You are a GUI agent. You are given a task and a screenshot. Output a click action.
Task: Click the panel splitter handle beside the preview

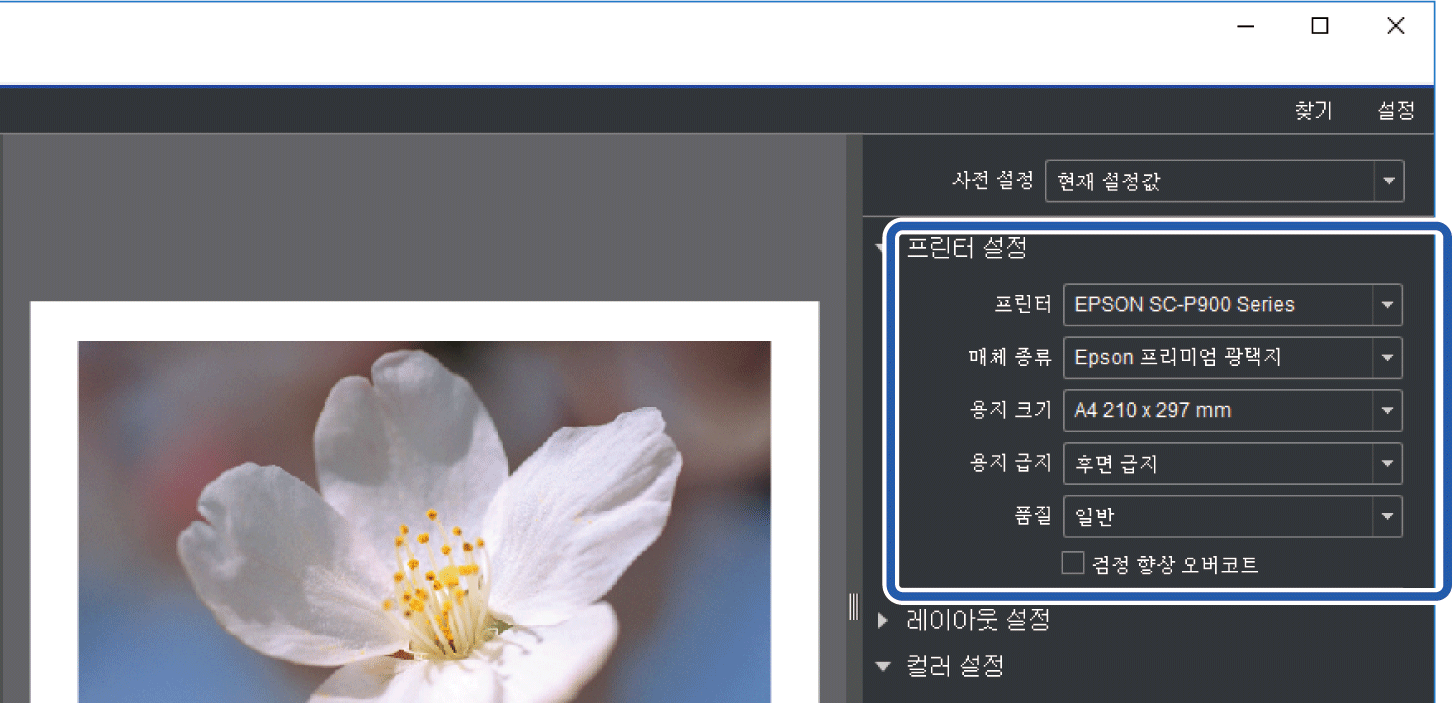(853, 607)
